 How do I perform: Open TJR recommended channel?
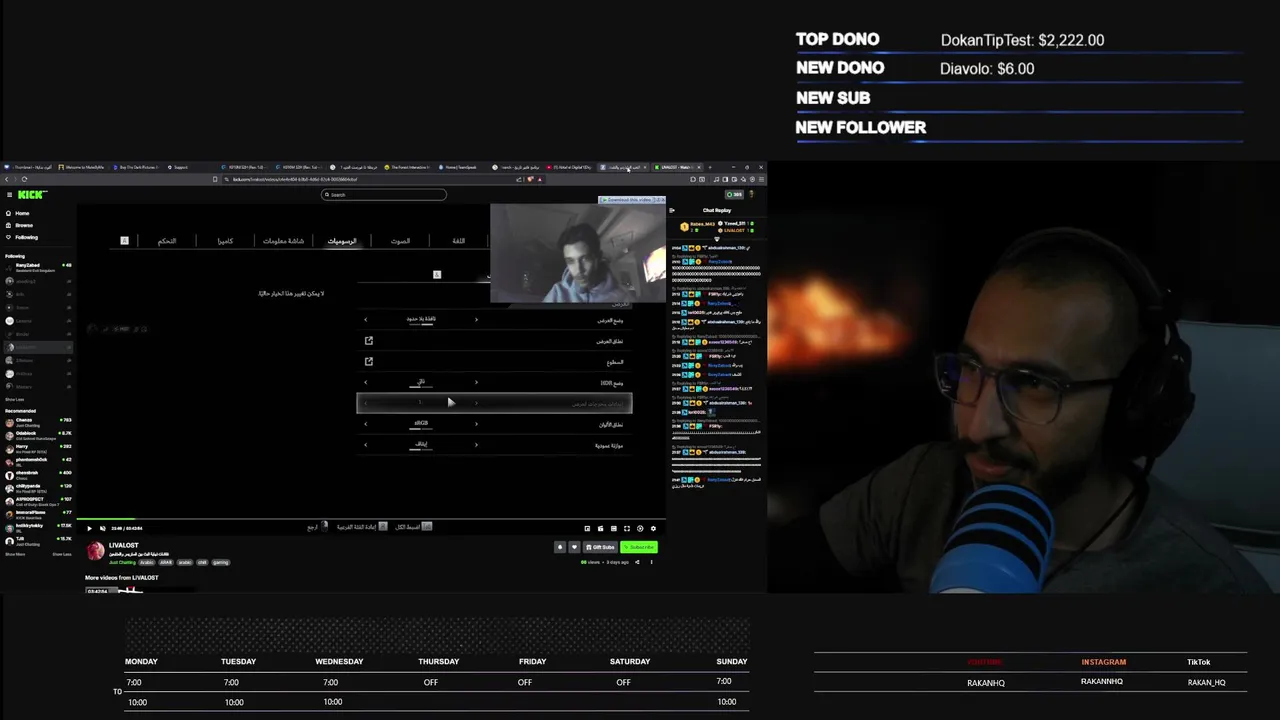[x=38, y=541]
